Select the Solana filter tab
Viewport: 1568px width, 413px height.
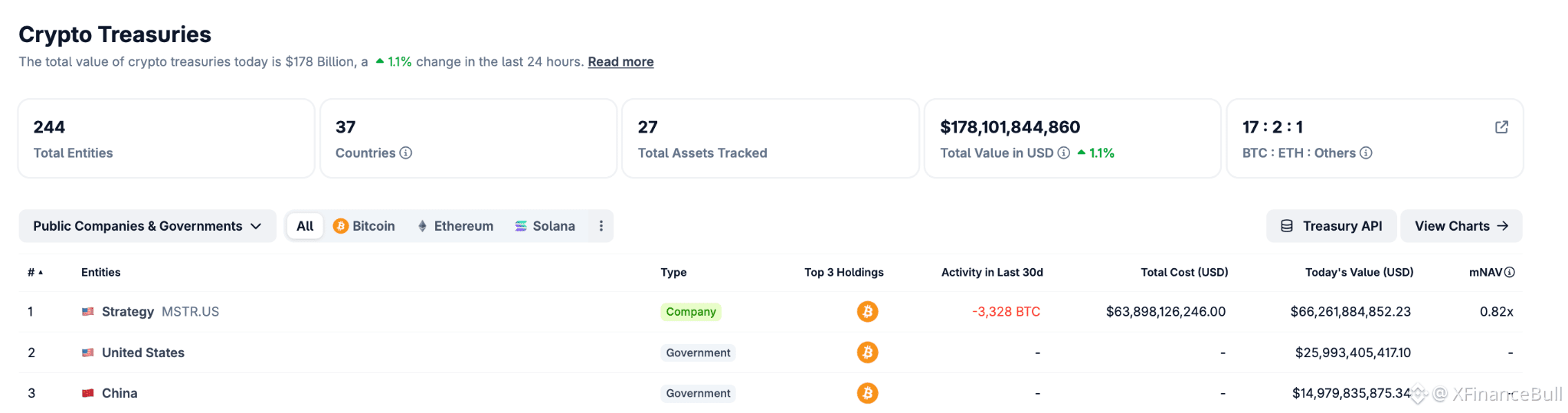545,226
